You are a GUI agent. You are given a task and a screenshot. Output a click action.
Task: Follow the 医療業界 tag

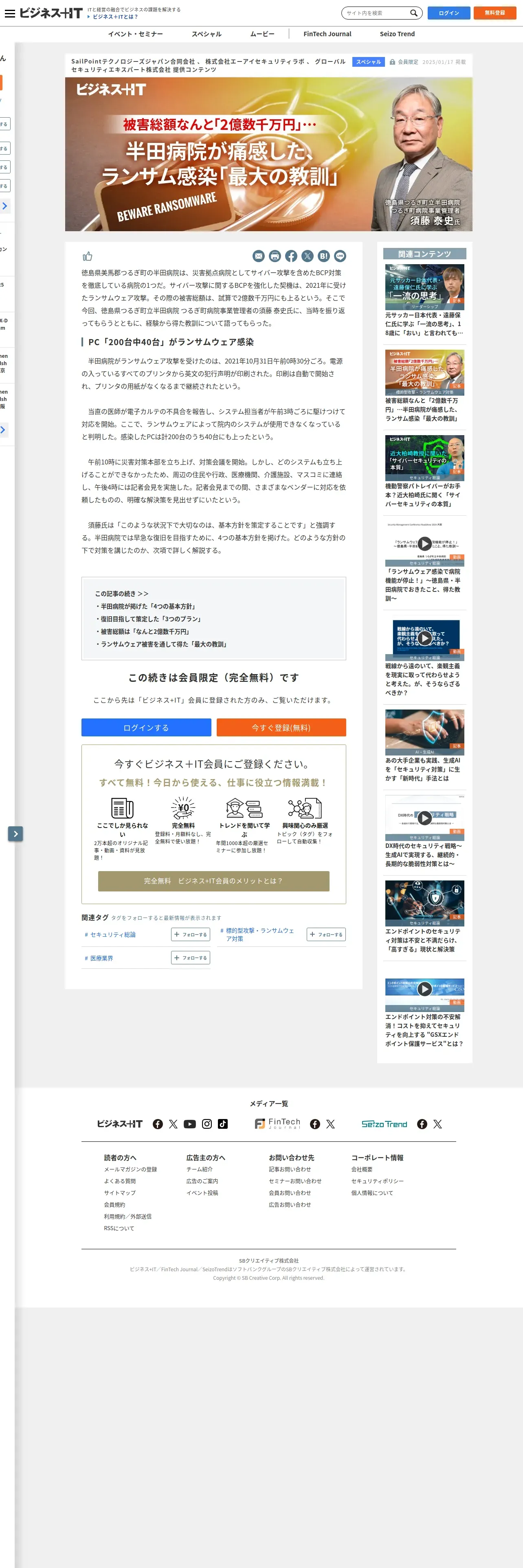click(191, 957)
